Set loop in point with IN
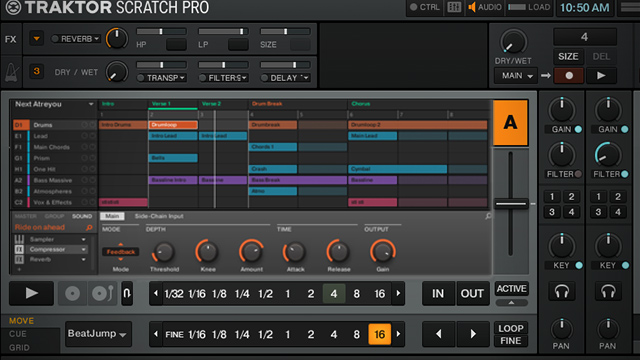Image resolution: width=640 pixels, height=360 pixels. (438, 293)
